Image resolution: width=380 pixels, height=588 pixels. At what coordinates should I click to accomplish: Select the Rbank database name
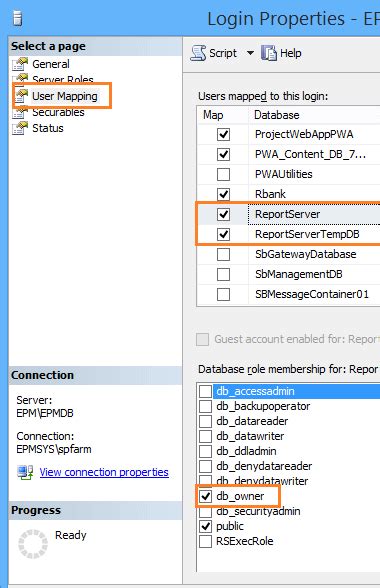270,194
